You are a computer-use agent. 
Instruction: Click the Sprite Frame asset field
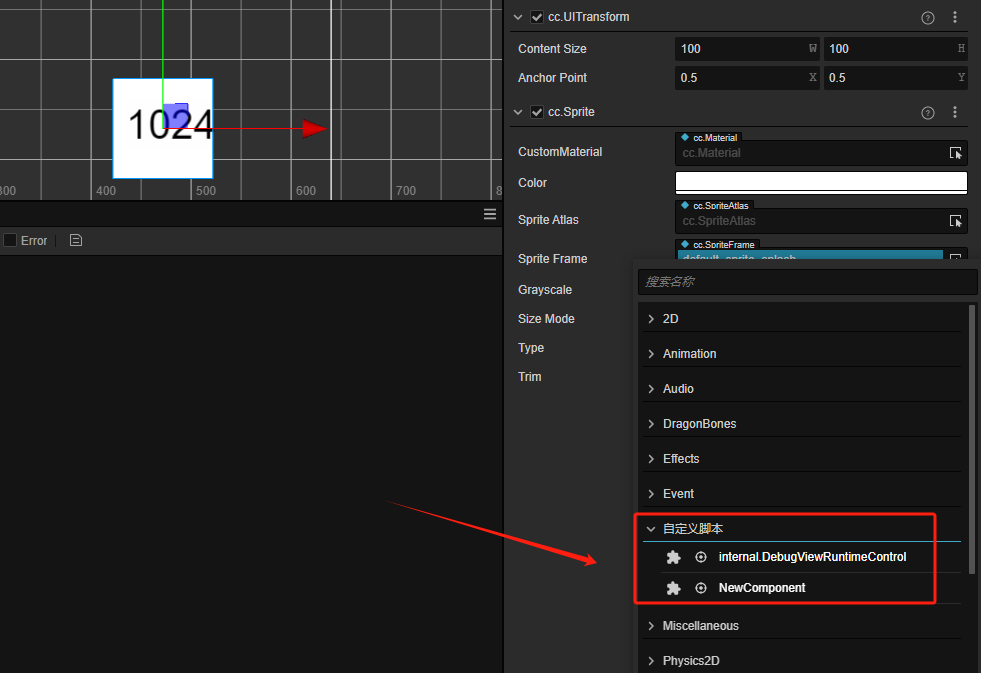pyautogui.click(x=811, y=255)
